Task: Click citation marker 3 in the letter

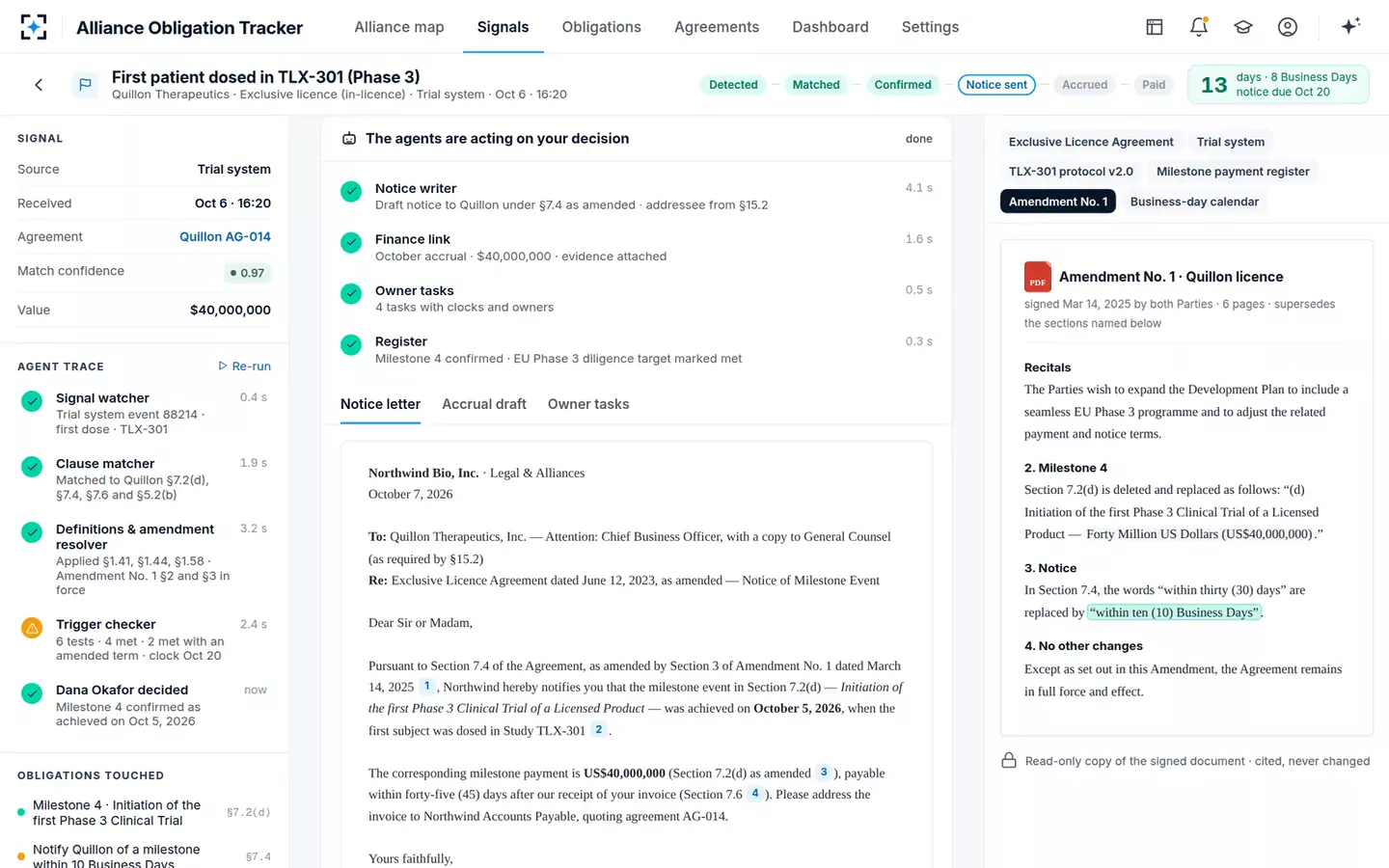Action: [x=824, y=773]
